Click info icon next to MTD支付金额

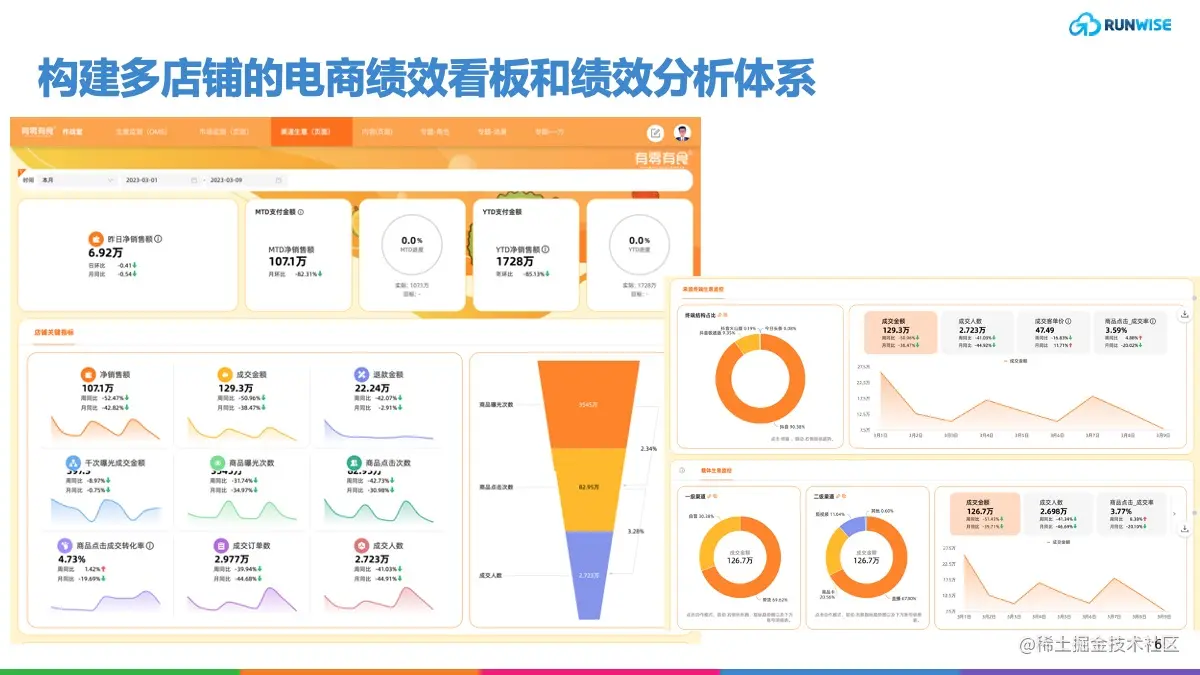301,212
